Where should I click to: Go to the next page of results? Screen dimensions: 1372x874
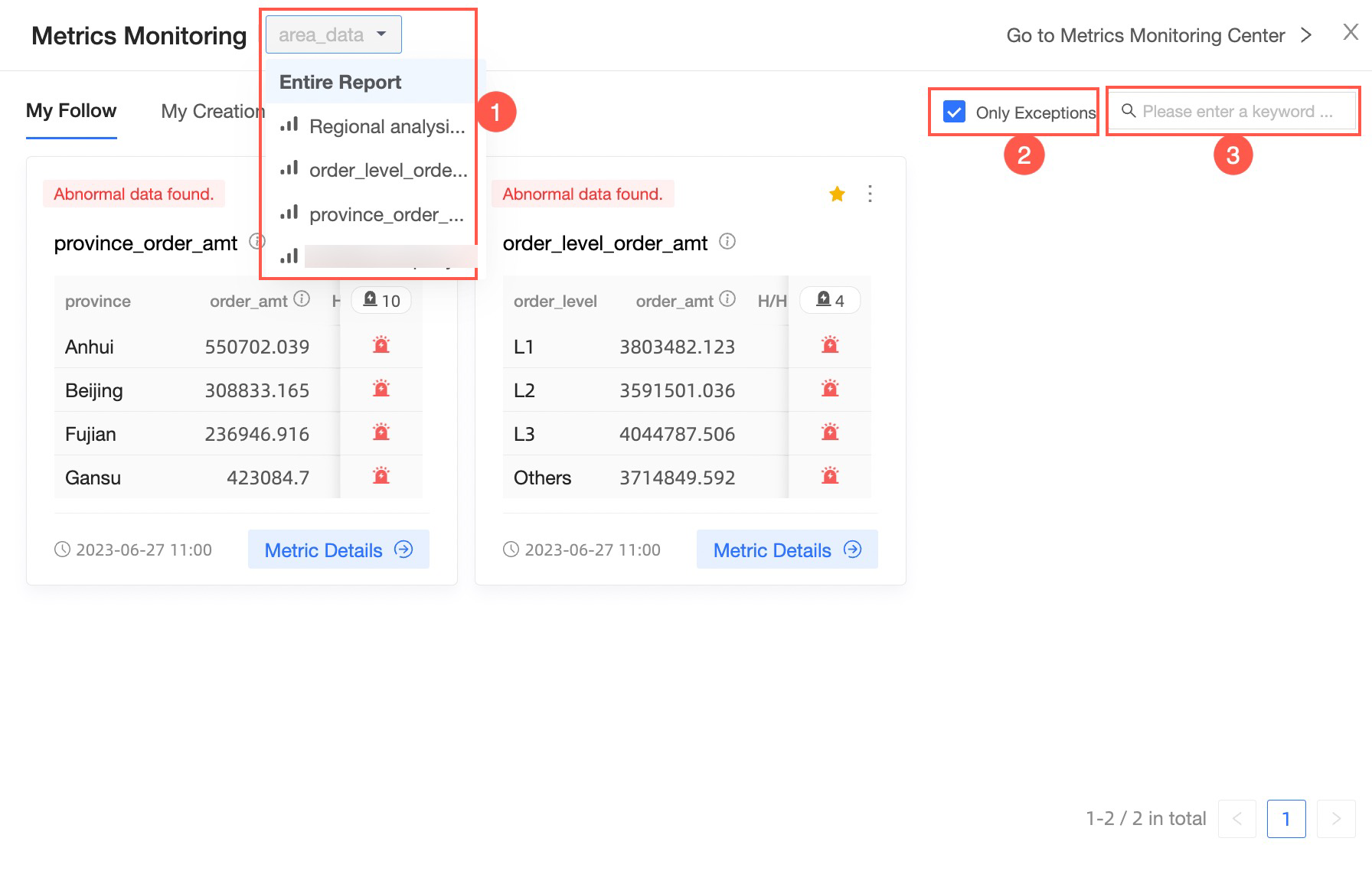(1336, 819)
